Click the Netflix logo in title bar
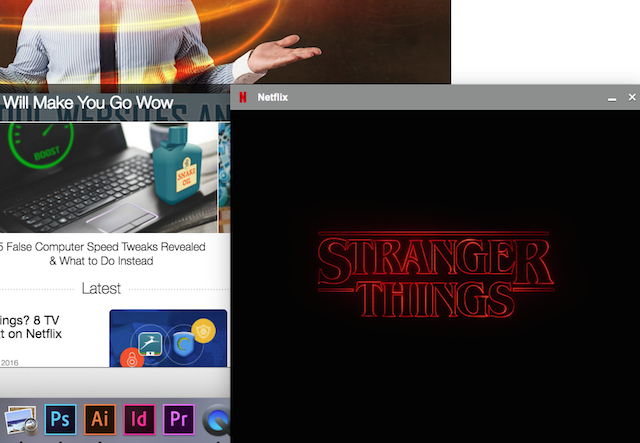Screen dimensions: 640x443 pos(243,97)
